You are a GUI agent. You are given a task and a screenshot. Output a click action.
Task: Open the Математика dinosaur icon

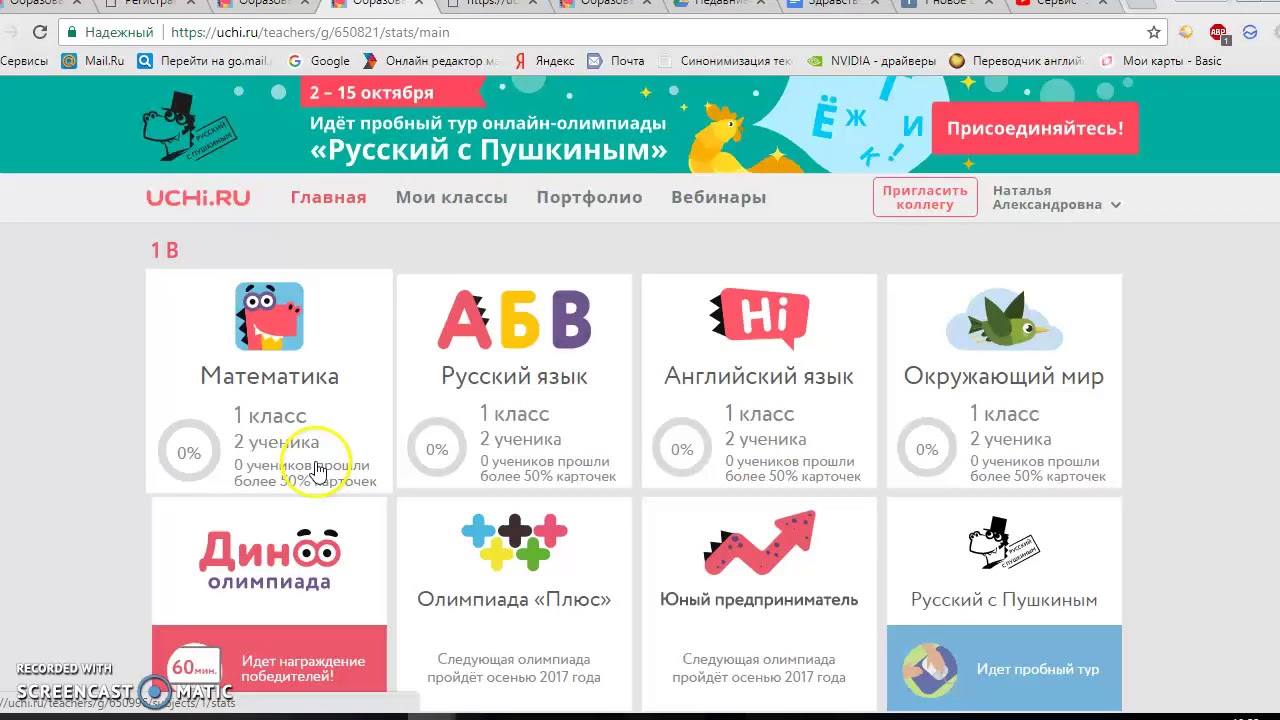point(269,317)
